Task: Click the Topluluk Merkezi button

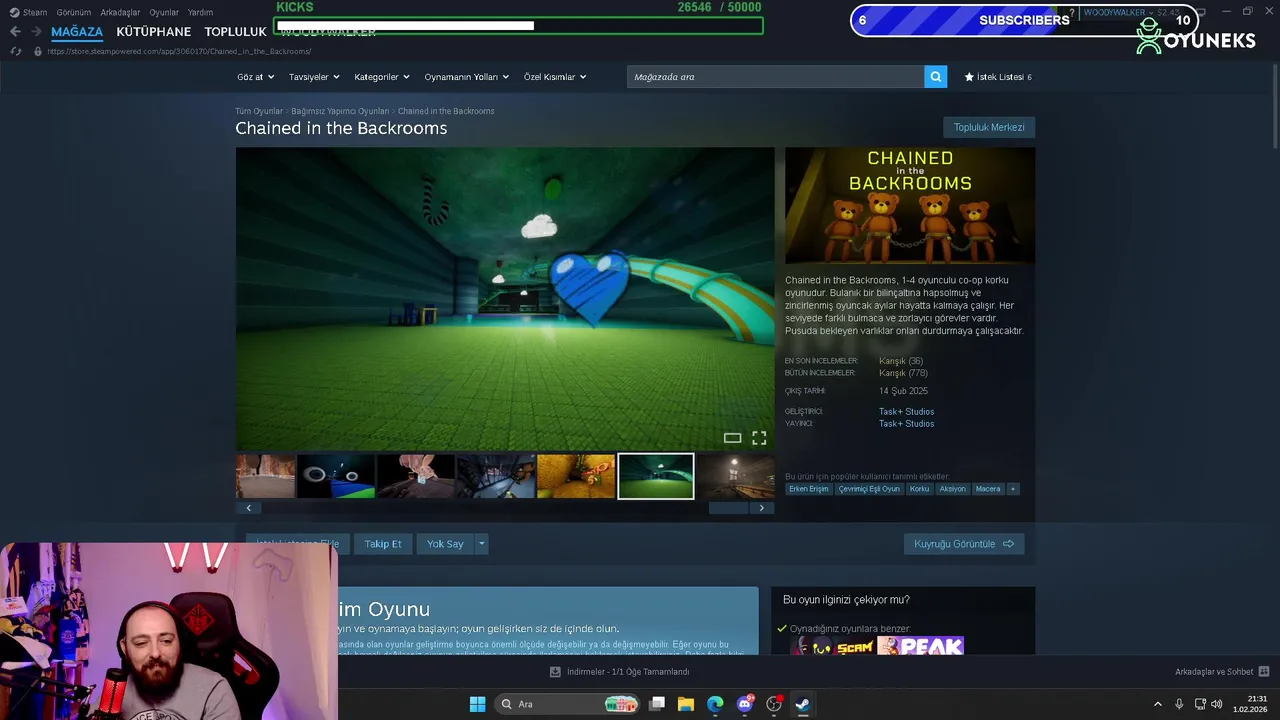Action: (989, 127)
